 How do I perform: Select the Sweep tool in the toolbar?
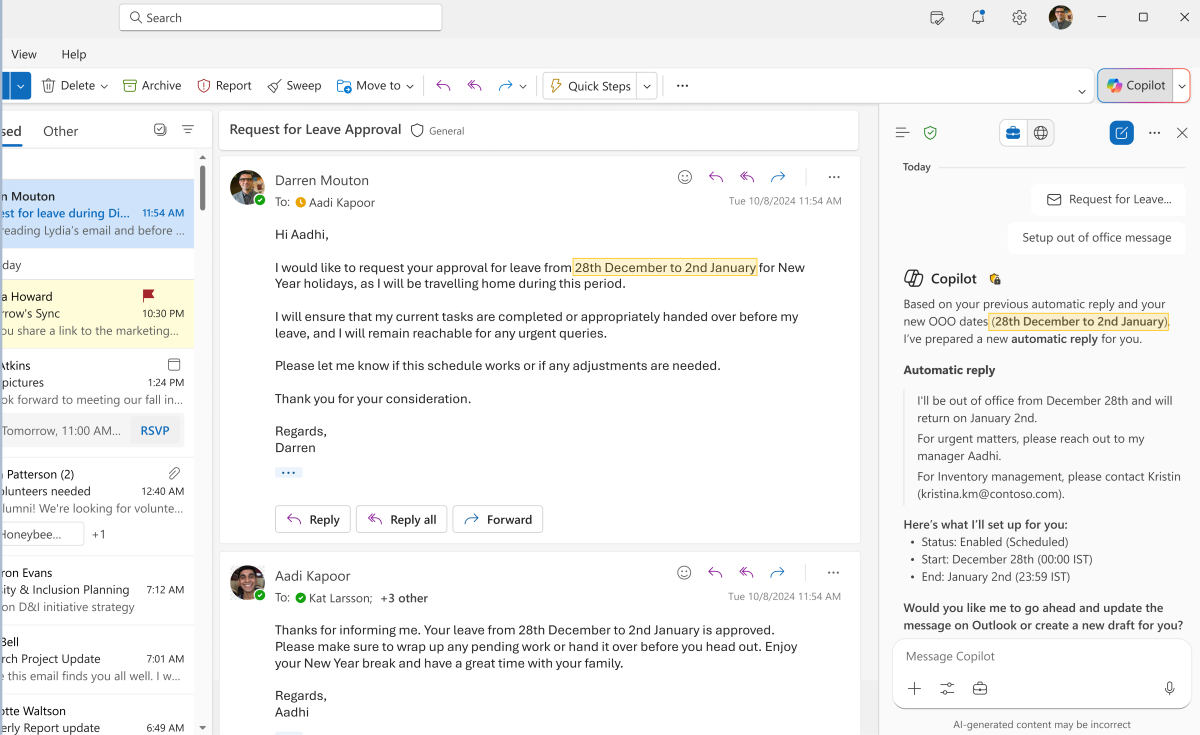click(x=294, y=85)
